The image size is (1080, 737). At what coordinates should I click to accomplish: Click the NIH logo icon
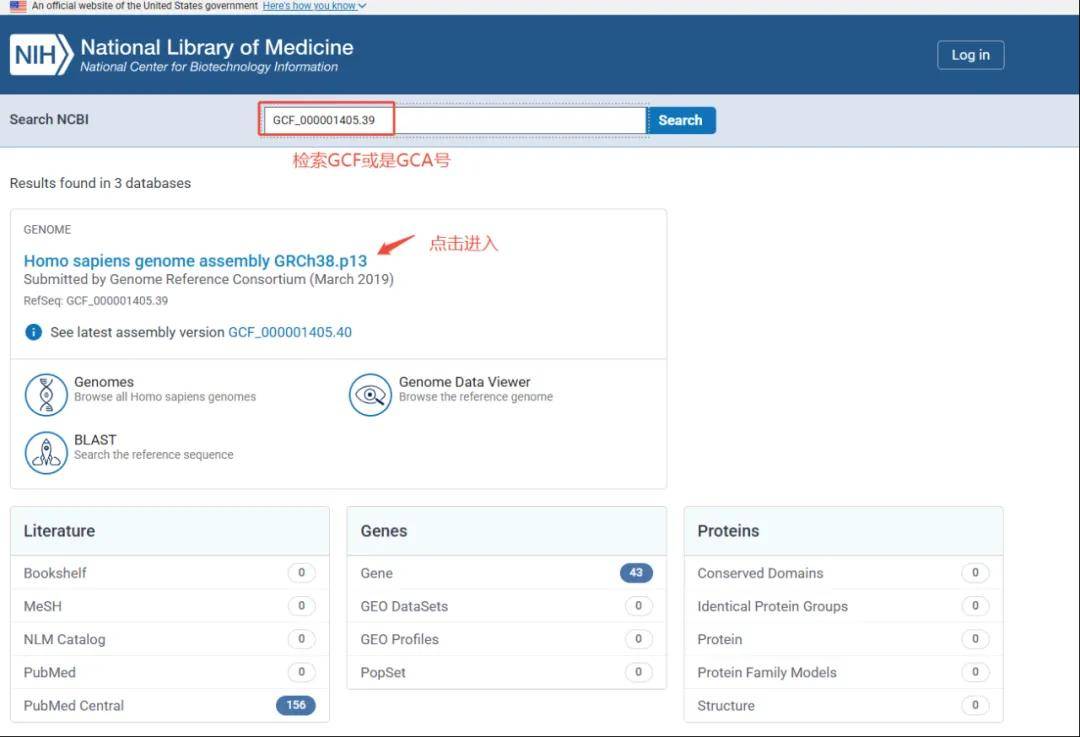coord(41,54)
